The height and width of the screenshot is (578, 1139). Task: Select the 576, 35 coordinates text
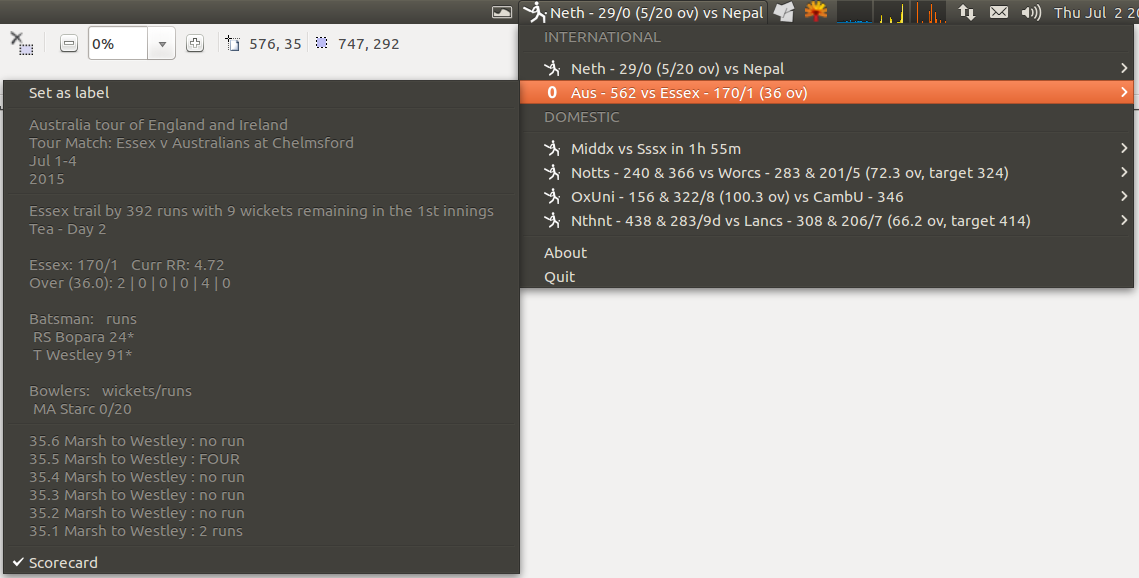(x=275, y=44)
